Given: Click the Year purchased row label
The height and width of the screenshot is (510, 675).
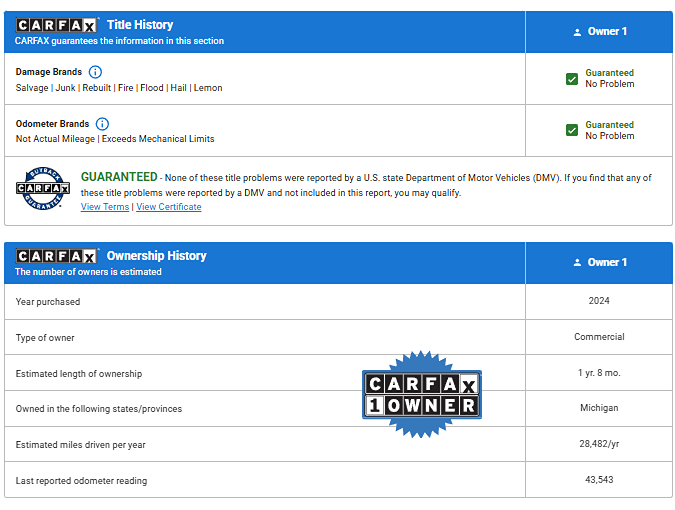Looking at the screenshot, I should [48, 302].
